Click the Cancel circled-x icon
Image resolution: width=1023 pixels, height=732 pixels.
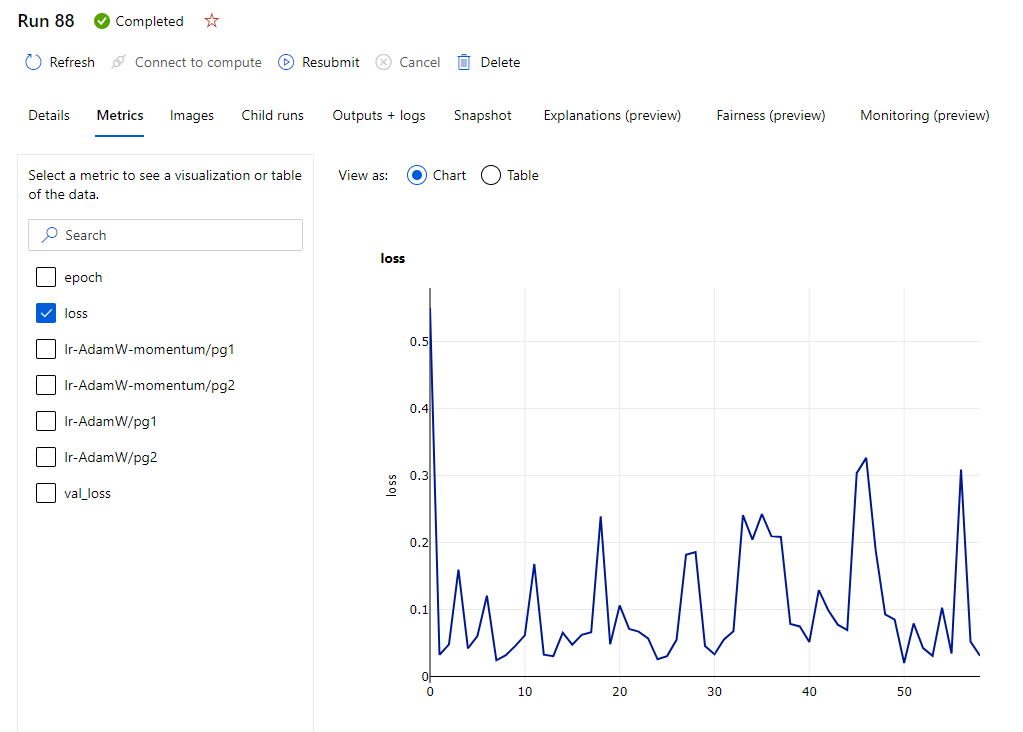(x=384, y=62)
